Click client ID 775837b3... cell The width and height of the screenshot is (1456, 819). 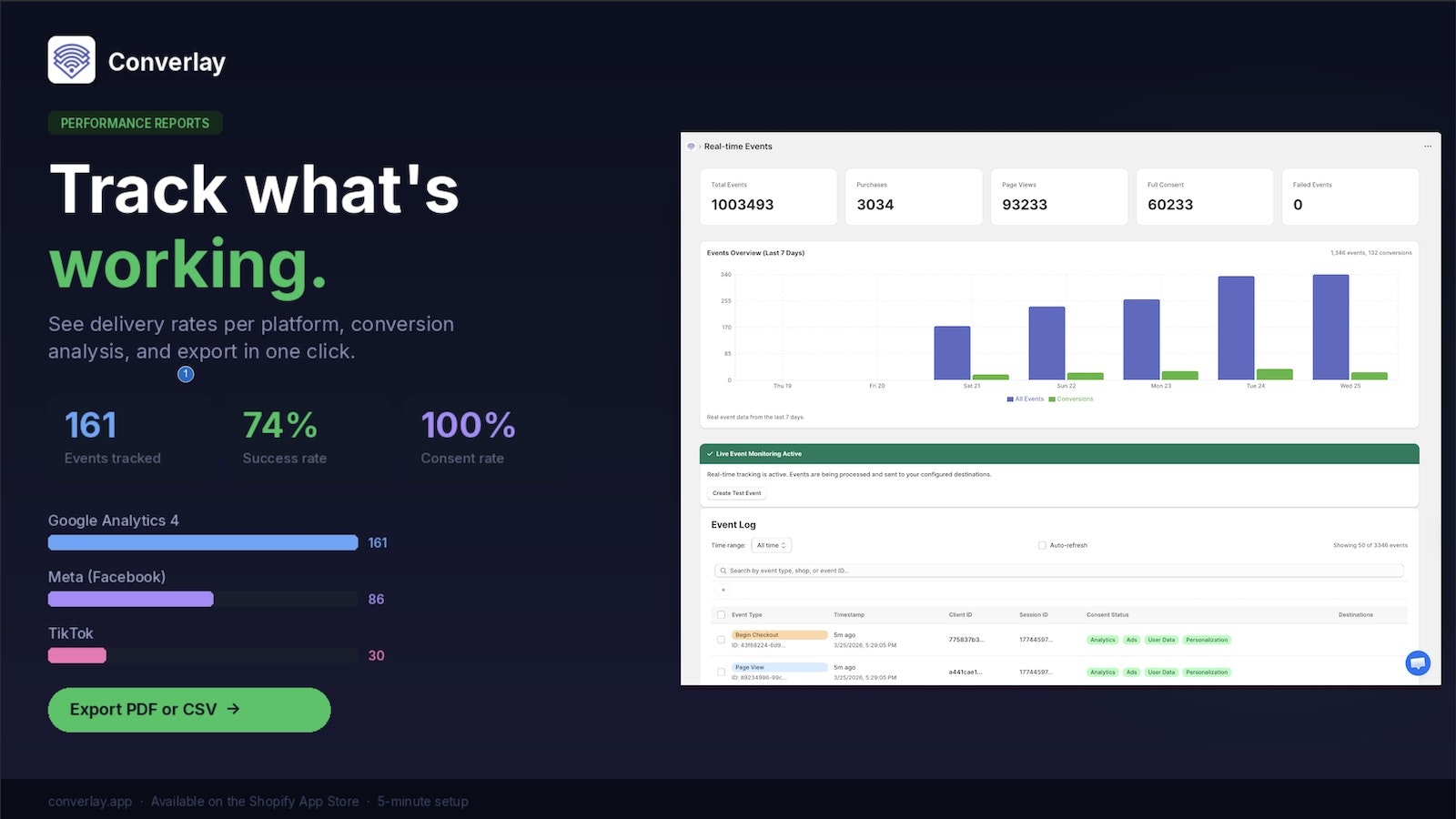966,640
